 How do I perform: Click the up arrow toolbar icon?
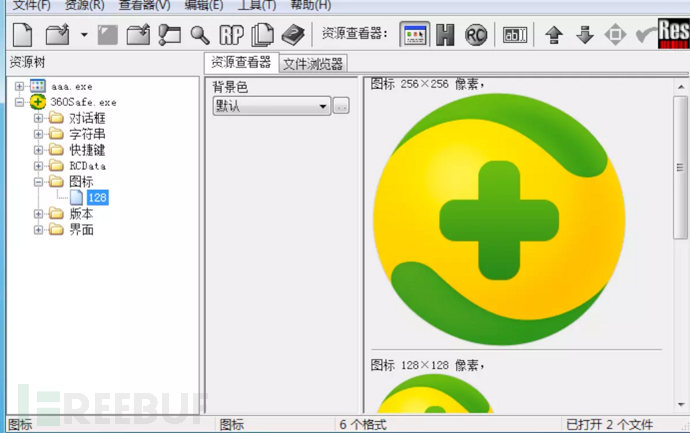[554, 35]
